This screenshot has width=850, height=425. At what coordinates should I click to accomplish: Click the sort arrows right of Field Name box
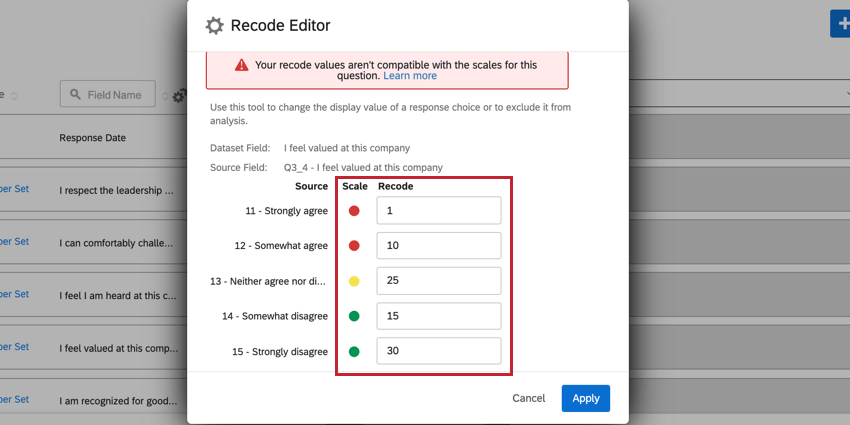click(x=165, y=96)
